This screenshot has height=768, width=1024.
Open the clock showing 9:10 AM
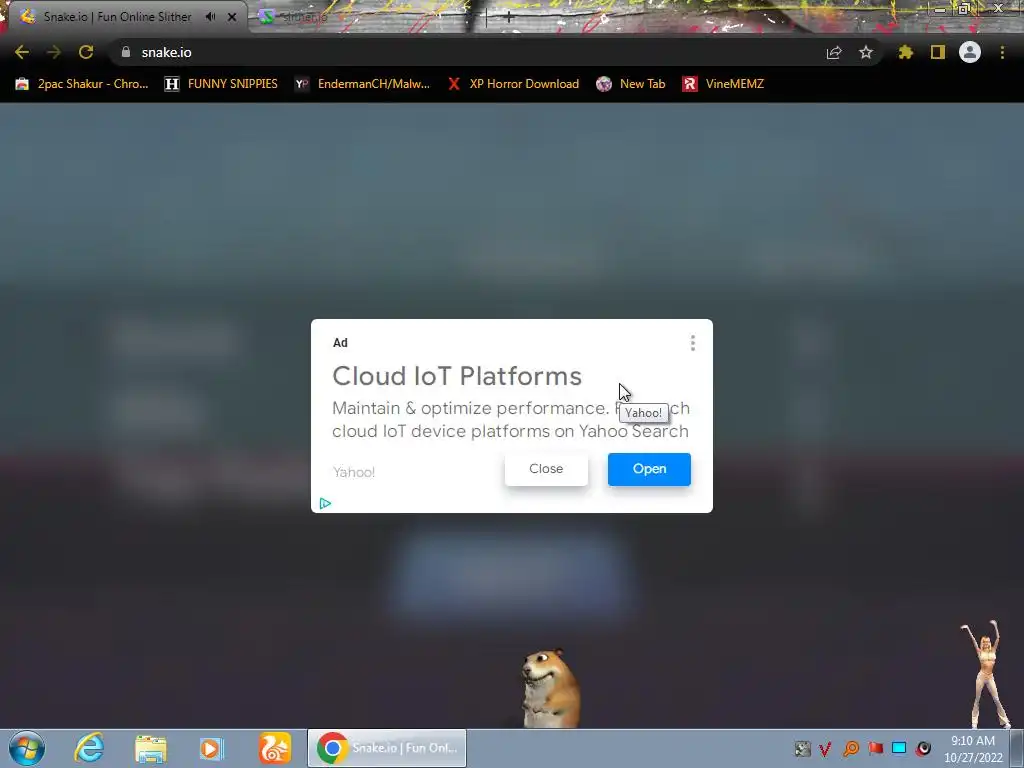coord(973,749)
